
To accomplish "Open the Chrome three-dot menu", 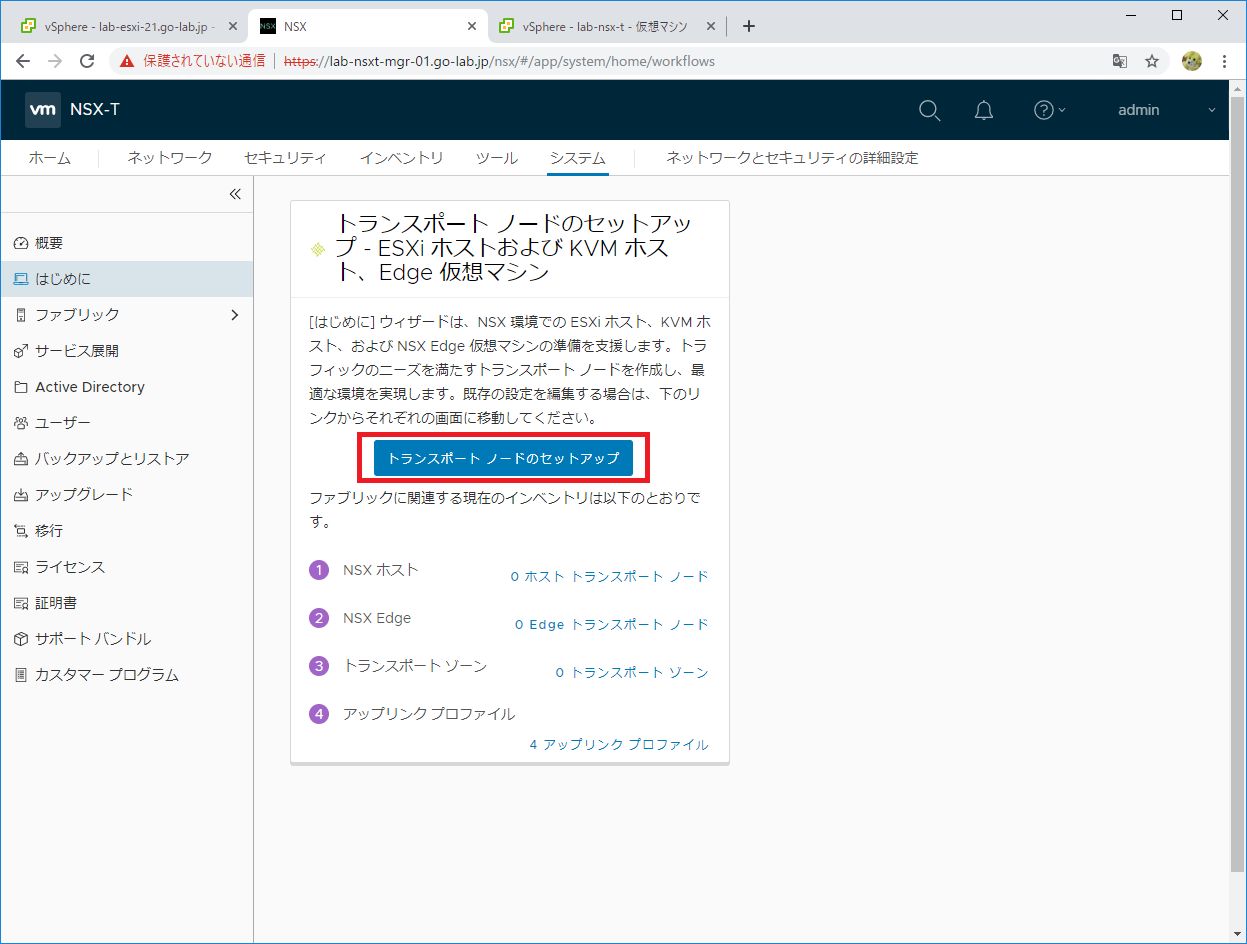I will click(x=1224, y=61).
